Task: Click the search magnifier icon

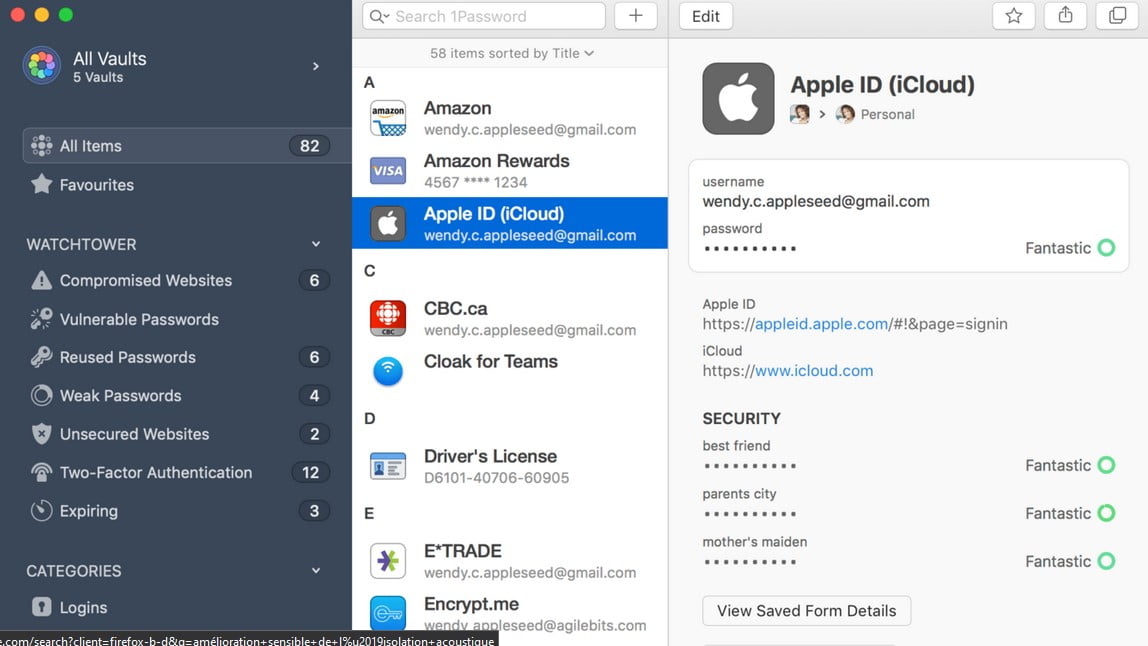Action: (378, 16)
